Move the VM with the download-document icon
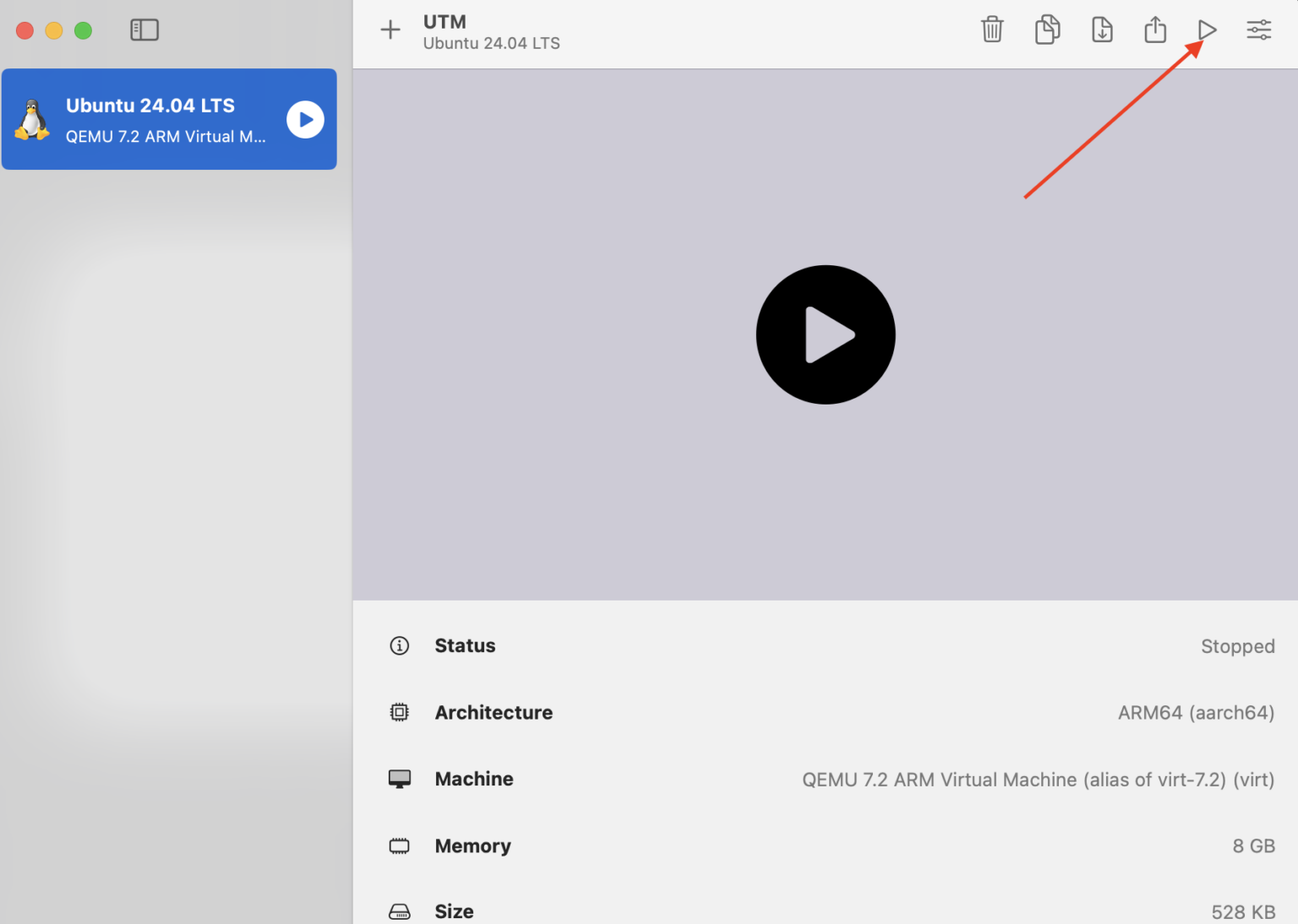 tap(1102, 30)
